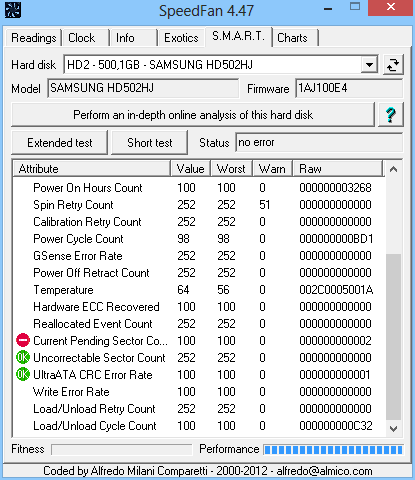Open the Hard disk dropdown arrow

[x=369, y=65]
